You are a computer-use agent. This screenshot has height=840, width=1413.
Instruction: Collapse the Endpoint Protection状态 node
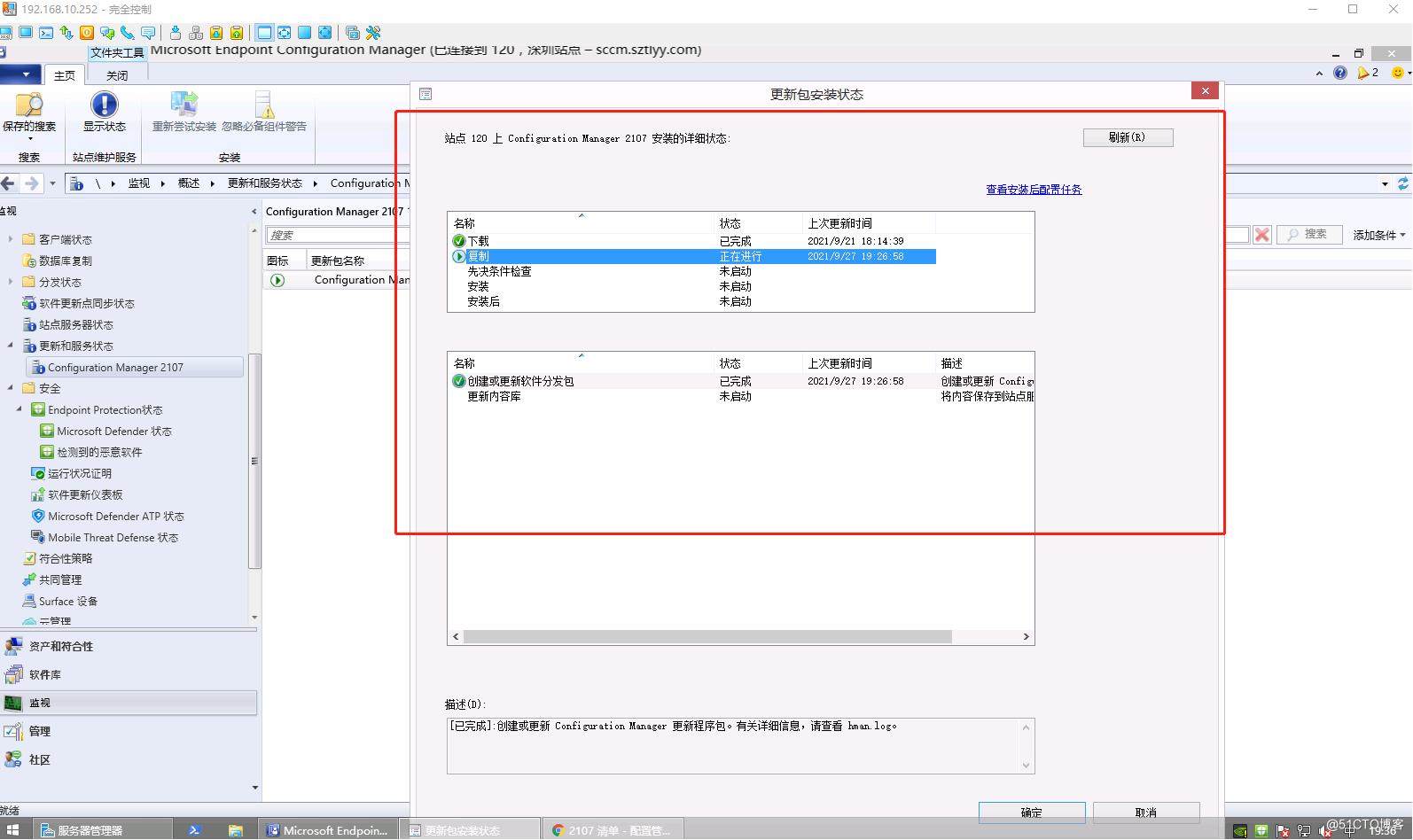coord(20,409)
